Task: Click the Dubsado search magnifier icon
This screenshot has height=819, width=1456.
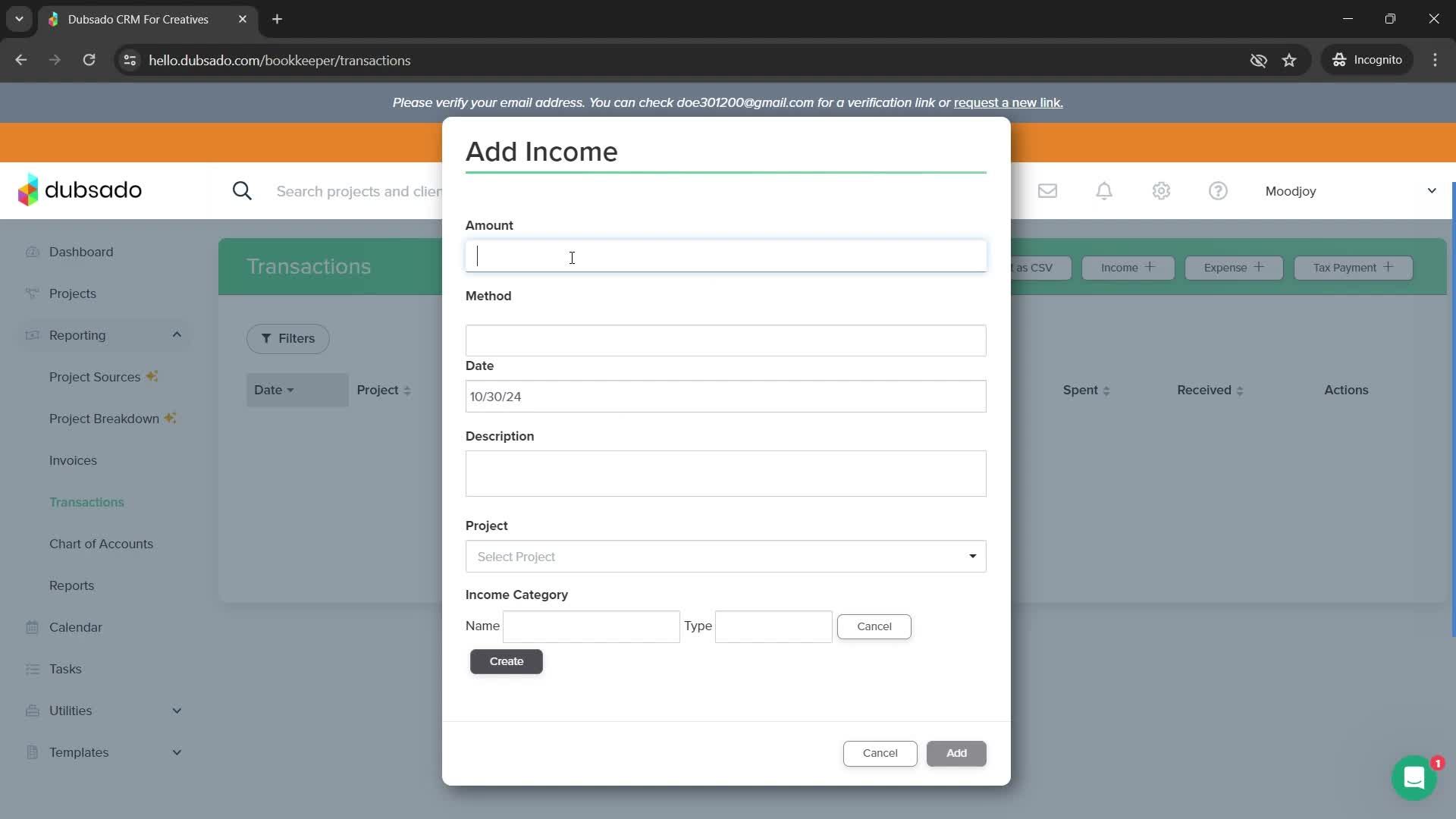Action: 242,191
